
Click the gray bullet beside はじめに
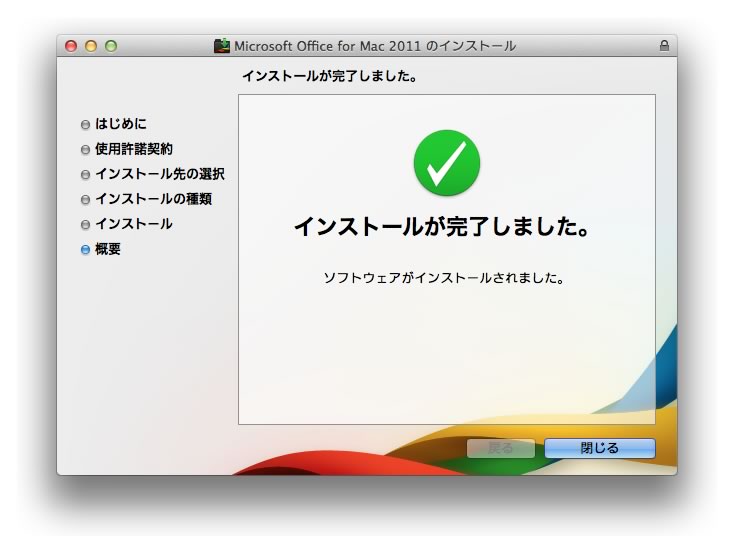click(85, 125)
